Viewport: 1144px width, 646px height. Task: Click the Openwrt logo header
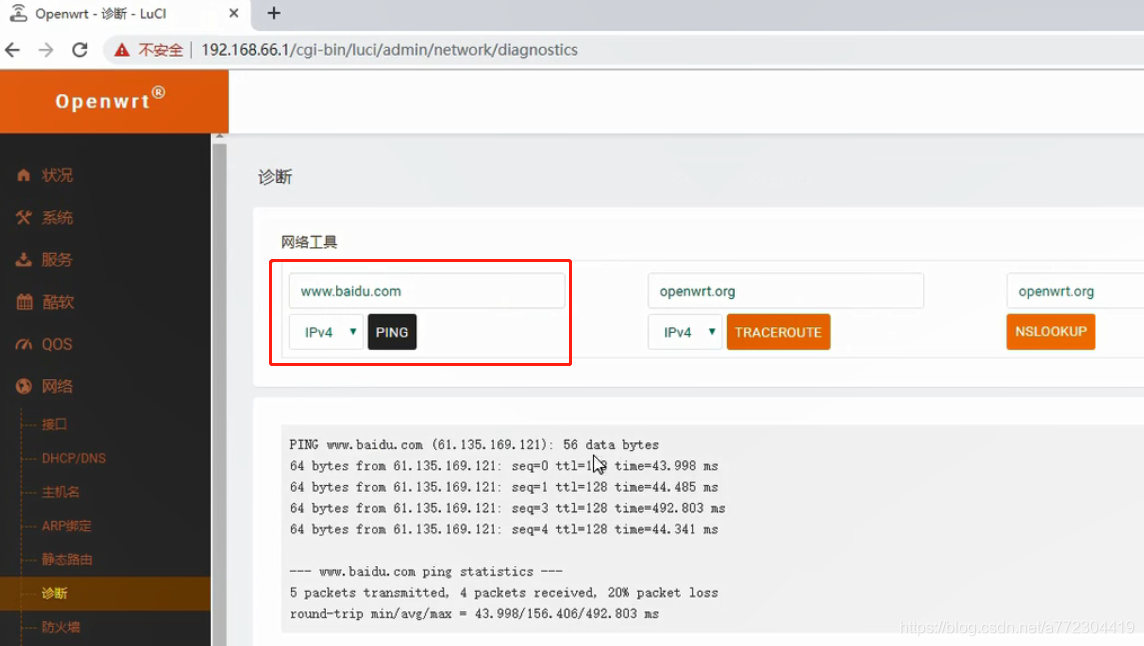(111, 100)
